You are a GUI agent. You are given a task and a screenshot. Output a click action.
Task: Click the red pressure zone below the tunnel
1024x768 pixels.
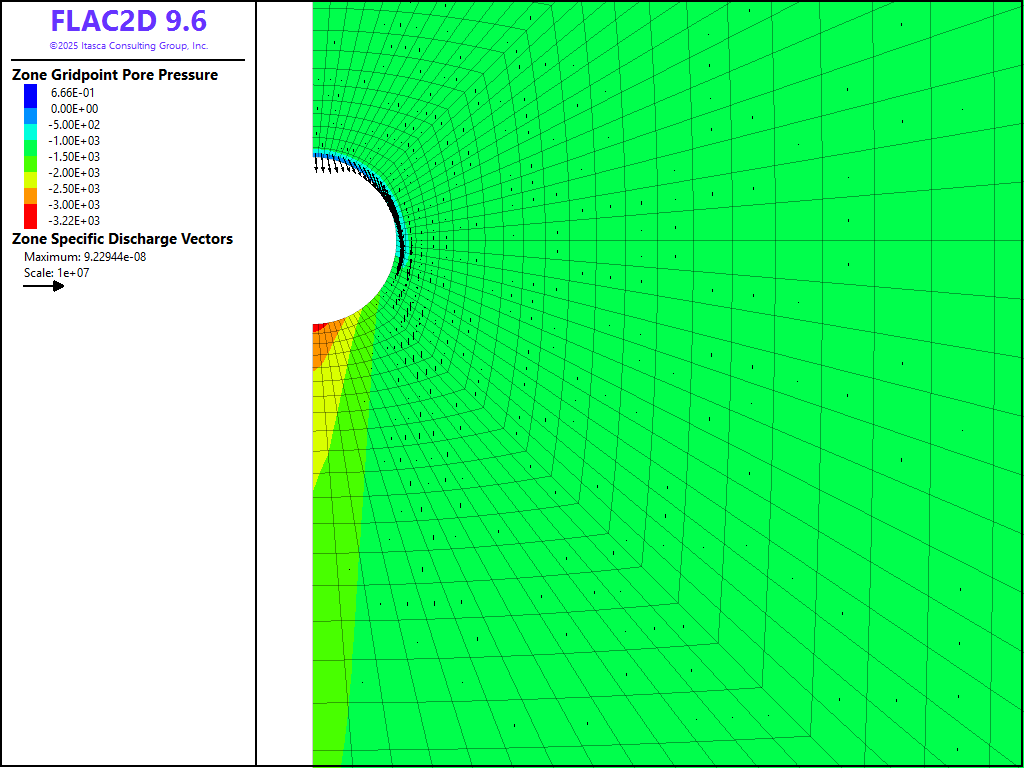coord(318,327)
